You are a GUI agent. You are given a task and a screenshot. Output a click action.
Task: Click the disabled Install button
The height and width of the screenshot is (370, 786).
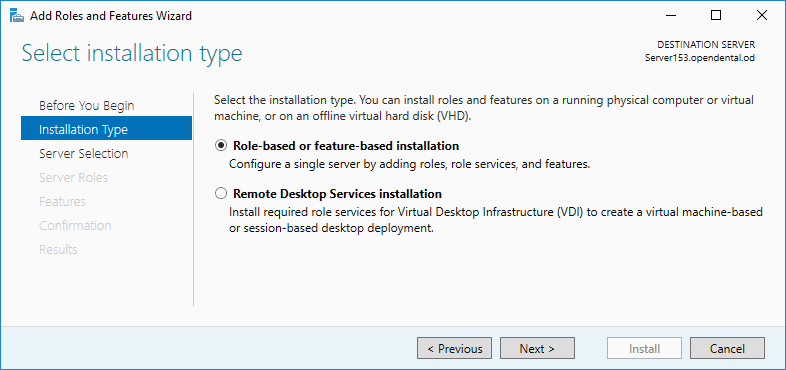[644, 348]
